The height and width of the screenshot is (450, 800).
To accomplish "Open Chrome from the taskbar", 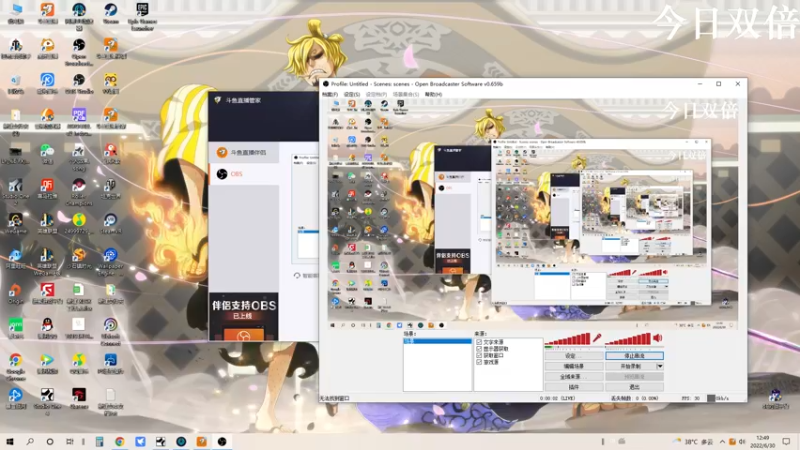I will [119, 441].
